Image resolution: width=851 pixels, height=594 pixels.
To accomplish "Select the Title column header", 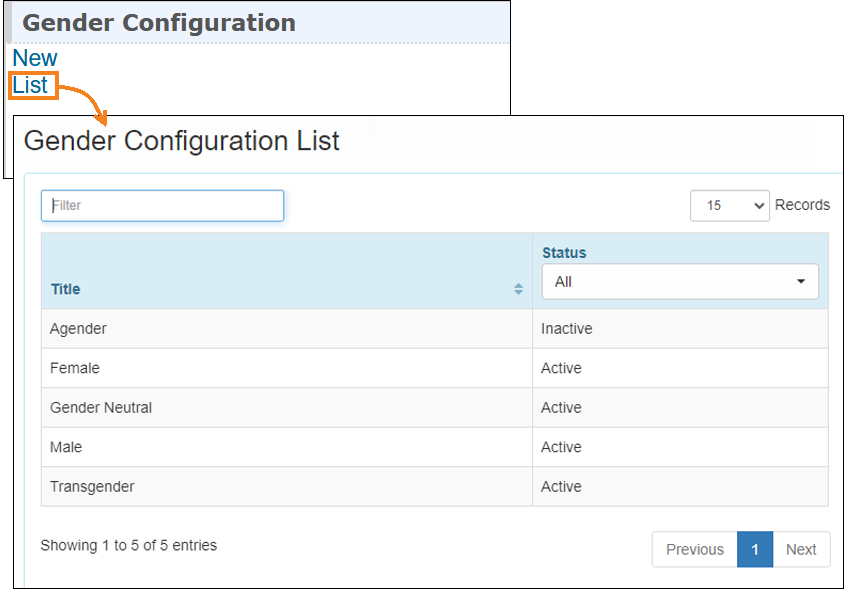I will coord(66,289).
